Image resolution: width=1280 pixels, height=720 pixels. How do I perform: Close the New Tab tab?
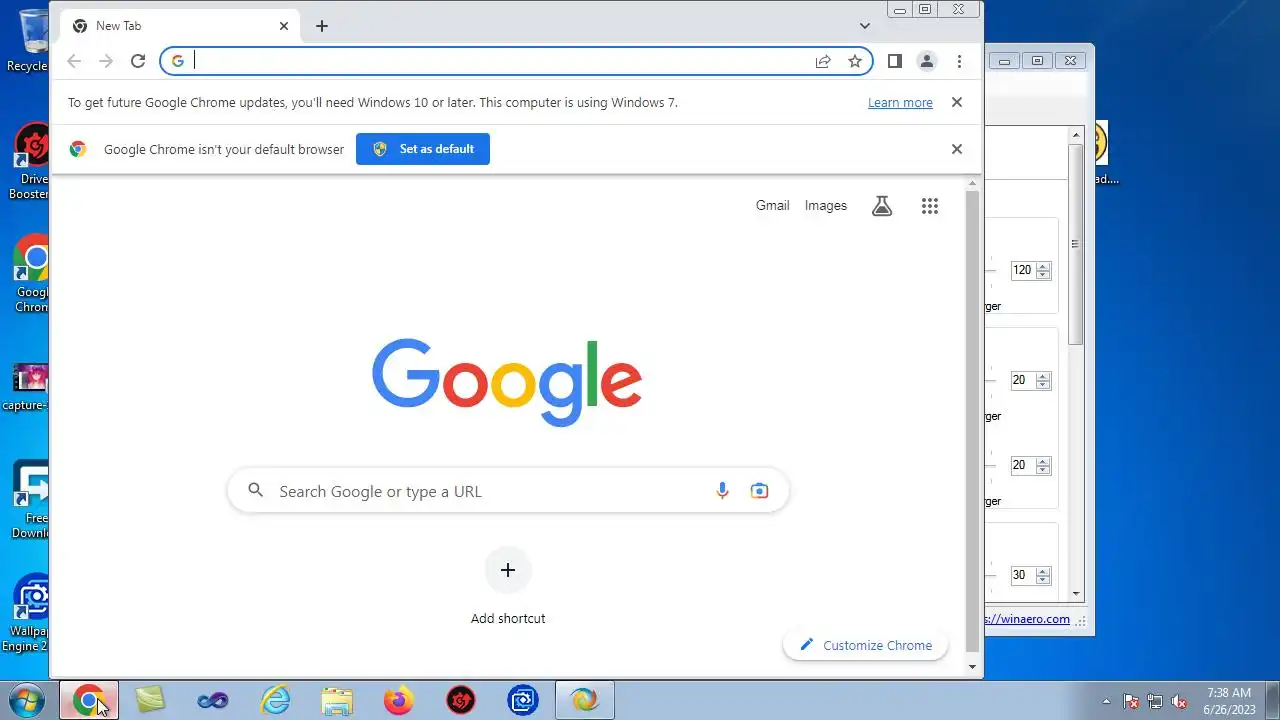[284, 26]
